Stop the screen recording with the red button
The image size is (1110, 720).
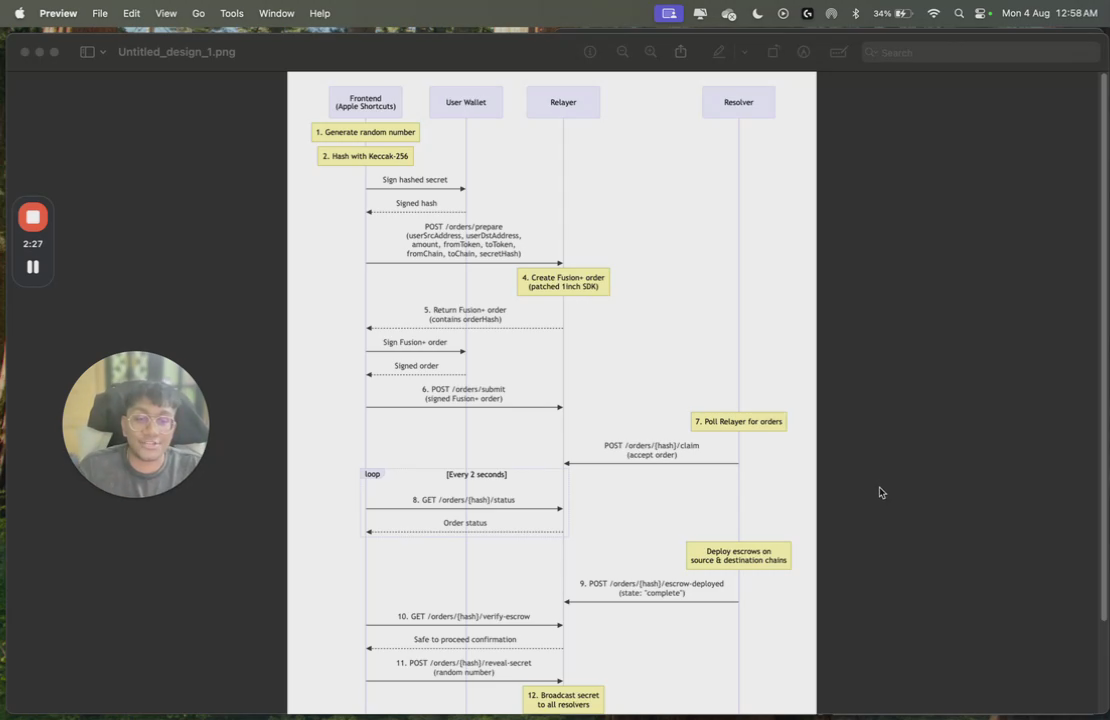(33, 217)
